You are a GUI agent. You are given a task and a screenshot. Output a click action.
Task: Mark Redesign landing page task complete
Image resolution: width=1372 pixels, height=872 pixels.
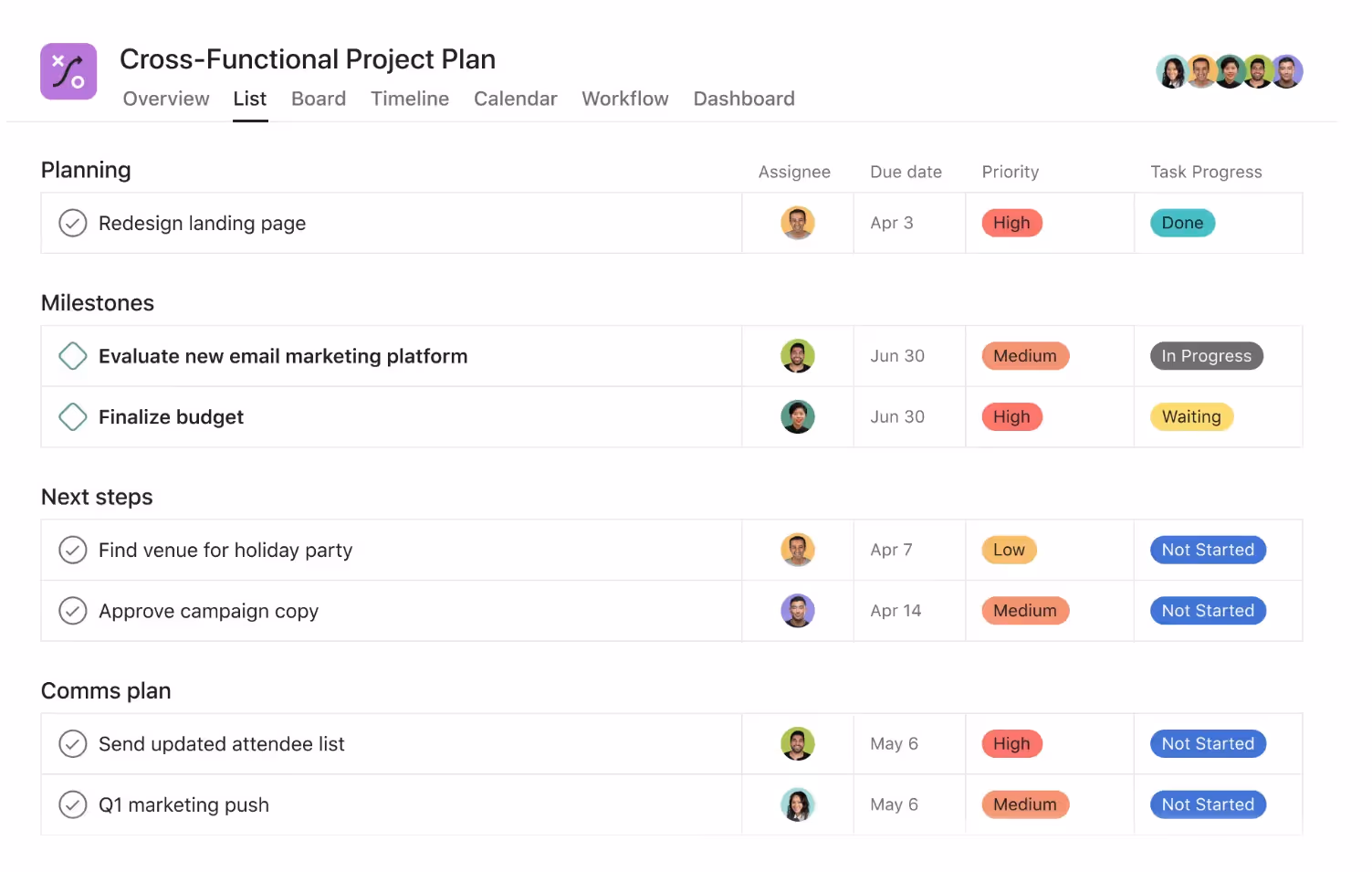(x=73, y=223)
